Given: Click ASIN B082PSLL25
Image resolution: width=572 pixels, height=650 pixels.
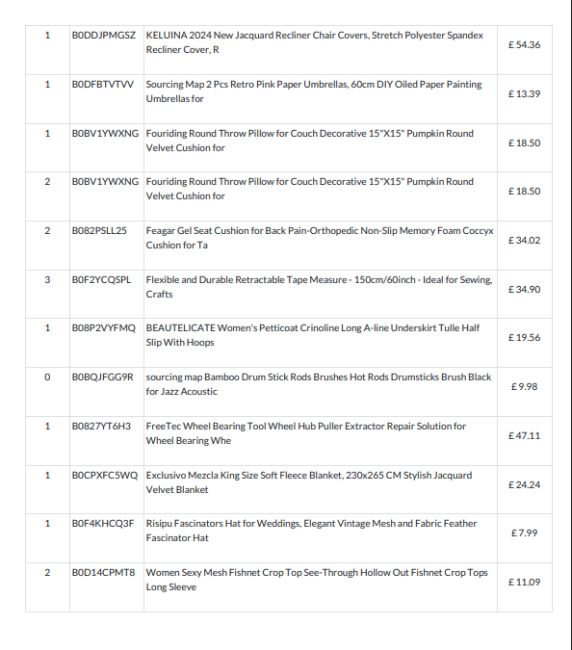Looking at the screenshot, I should [x=99, y=230].
